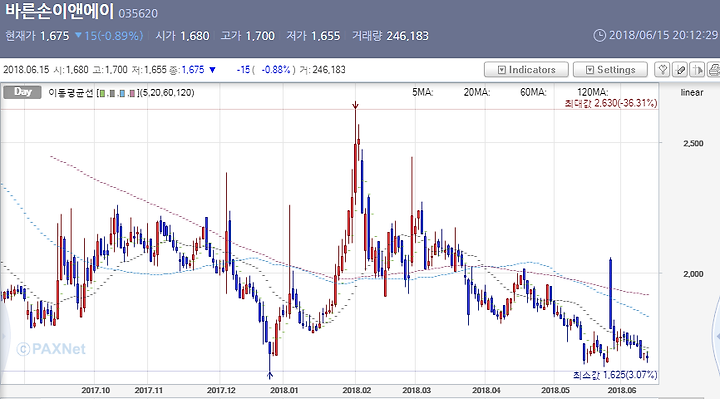Open the Indicators dropdown
The width and height of the screenshot is (720, 399).
(x=526, y=70)
